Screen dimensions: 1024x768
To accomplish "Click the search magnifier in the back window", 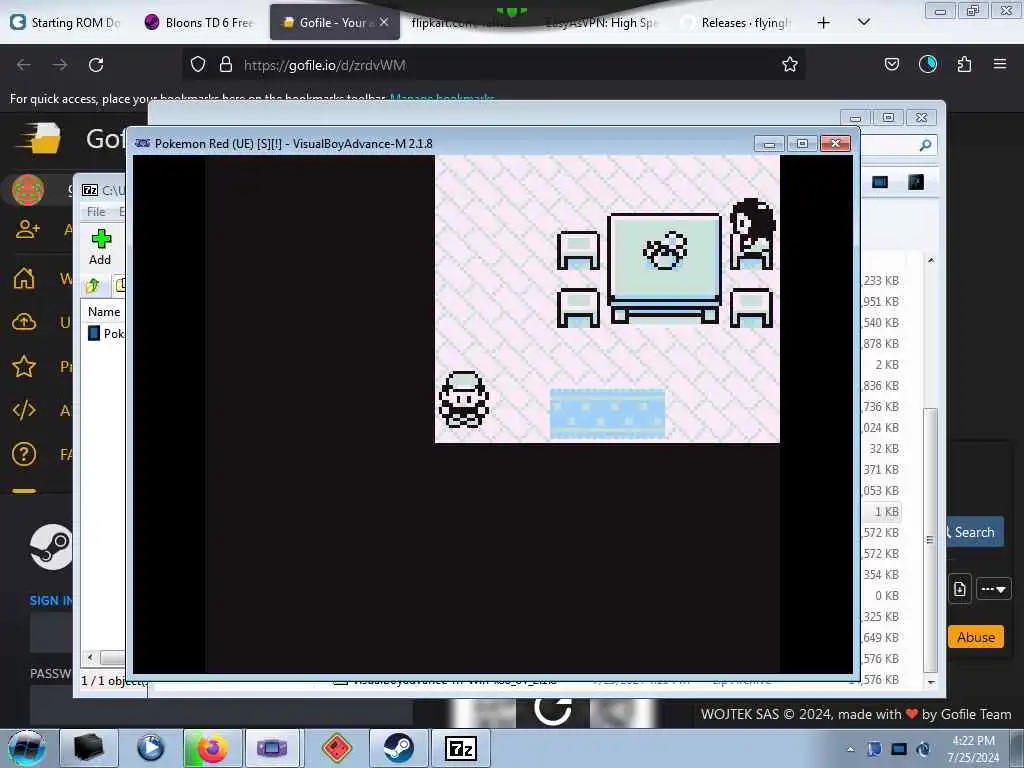I will pyautogui.click(x=925, y=145).
